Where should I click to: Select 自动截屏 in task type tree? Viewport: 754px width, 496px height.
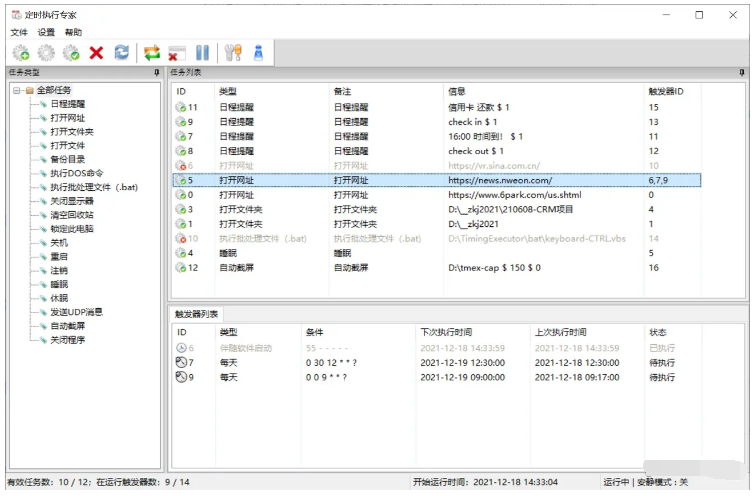(68, 326)
